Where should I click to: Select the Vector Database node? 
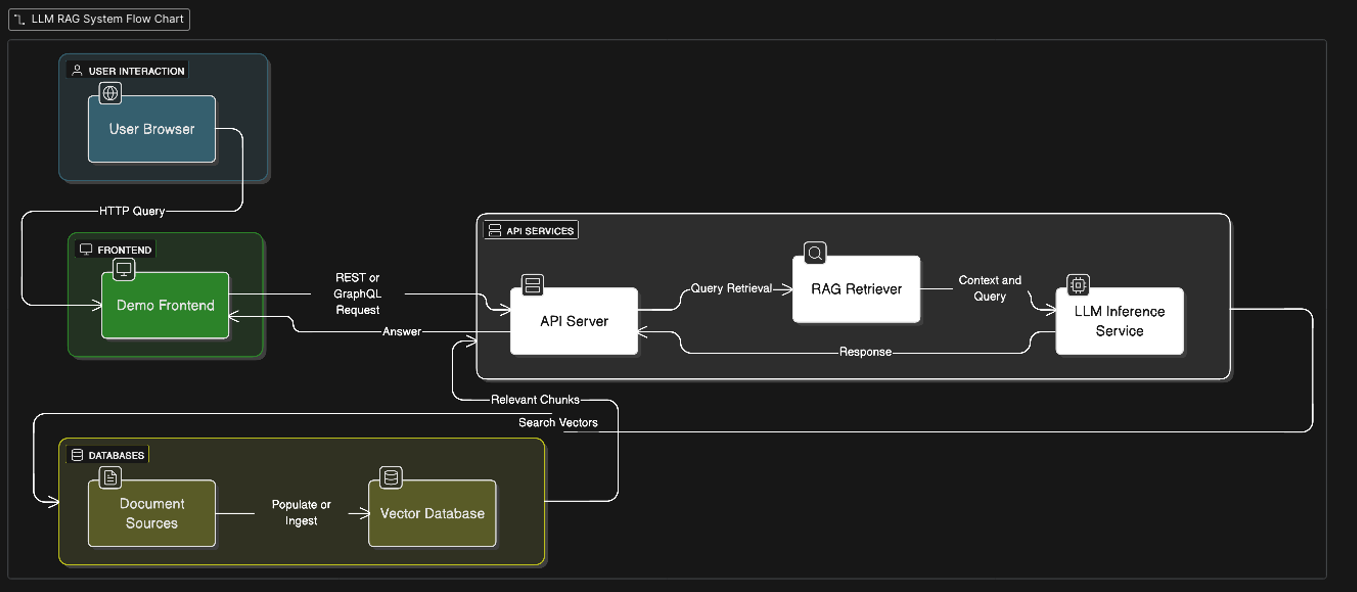pos(432,513)
